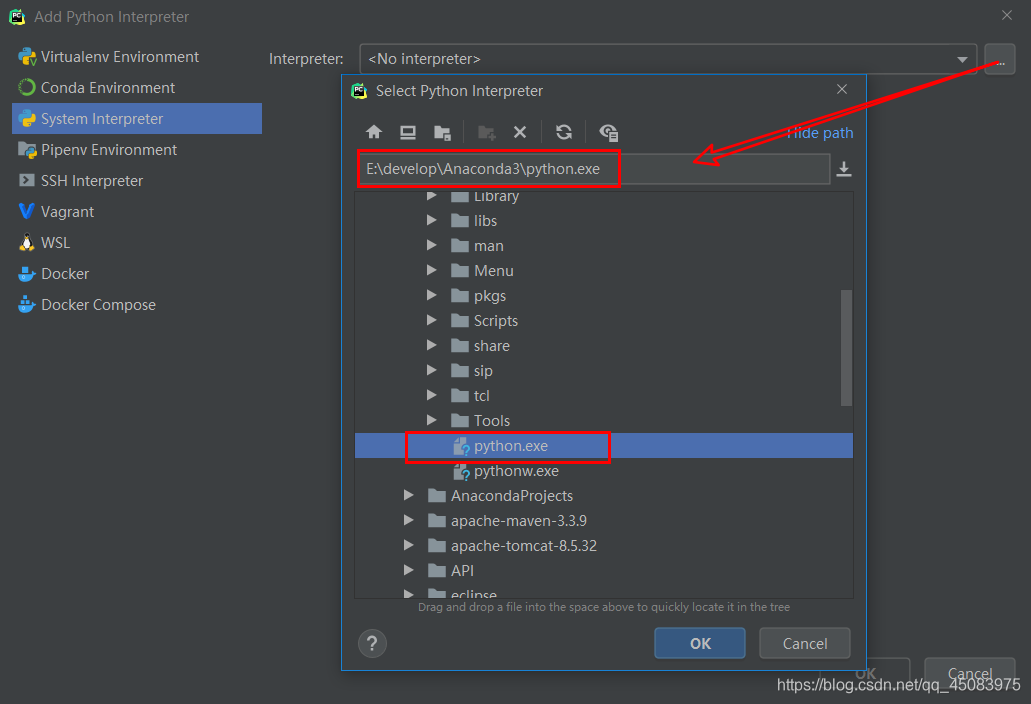
Task: Confirm with OK in Select Python Interpreter
Action: [700, 643]
